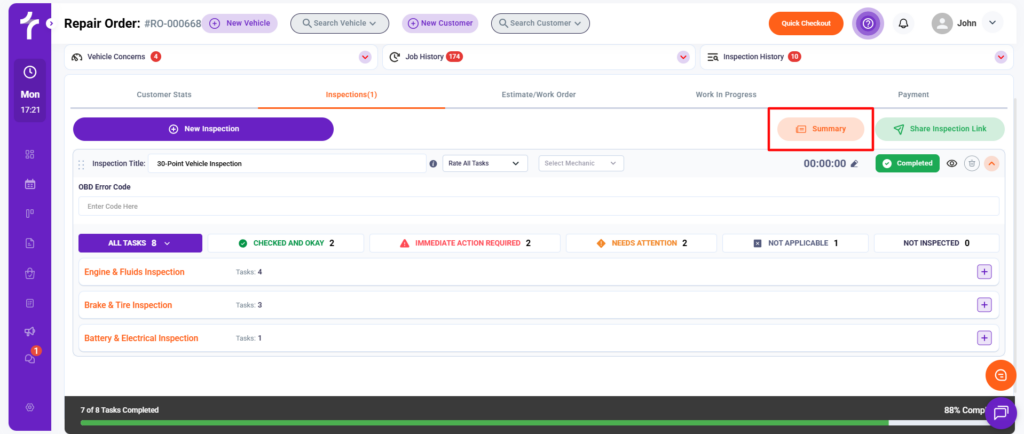Viewport: 1024px width, 434px height.
Task: Expand the Inspection History panel
Action: coord(1000,57)
